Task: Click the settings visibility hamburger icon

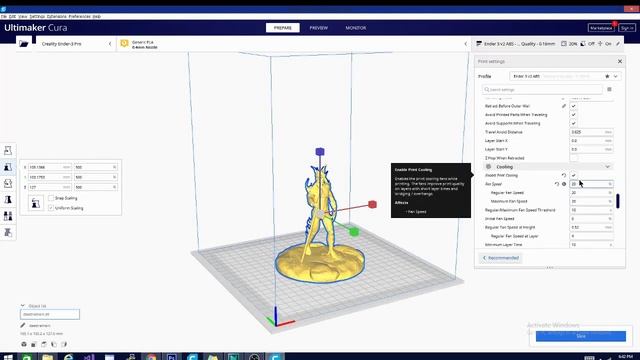Action: tap(609, 89)
